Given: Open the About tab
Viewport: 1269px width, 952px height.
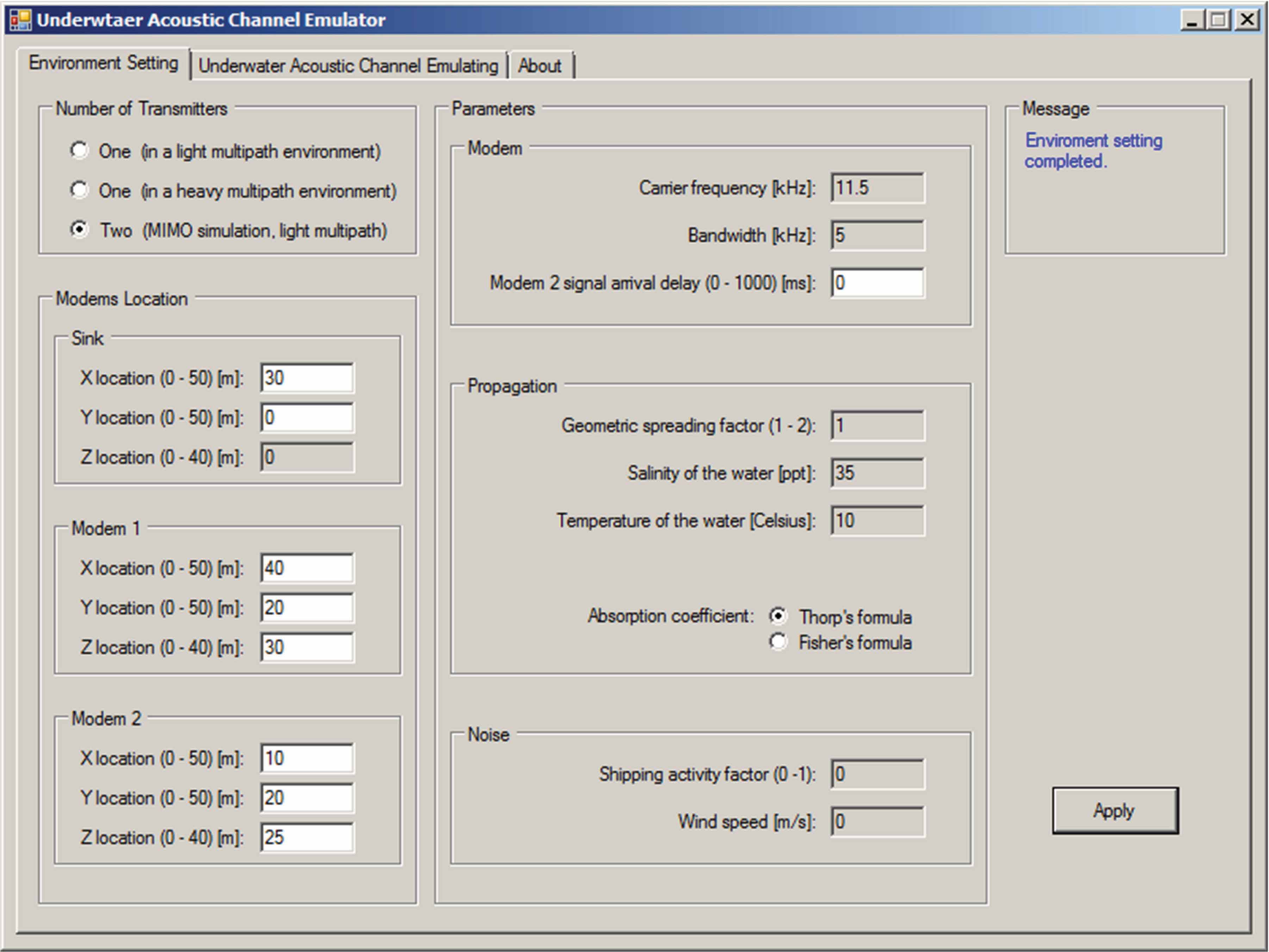Looking at the screenshot, I should [x=539, y=66].
